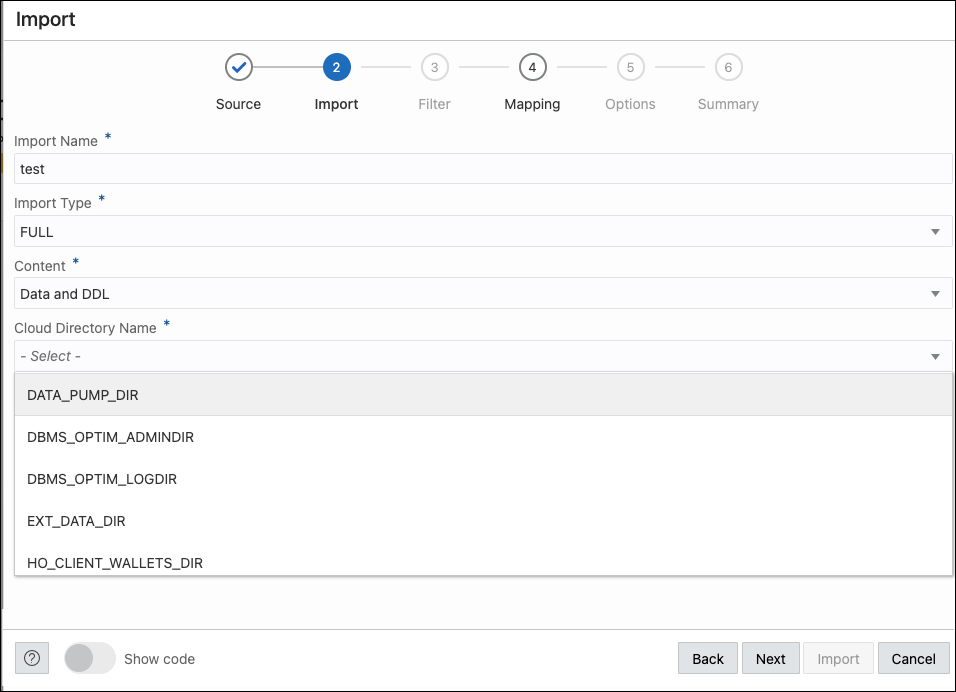Image resolution: width=956 pixels, height=692 pixels.
Task: Click the Summary step label
Action: 729,104
